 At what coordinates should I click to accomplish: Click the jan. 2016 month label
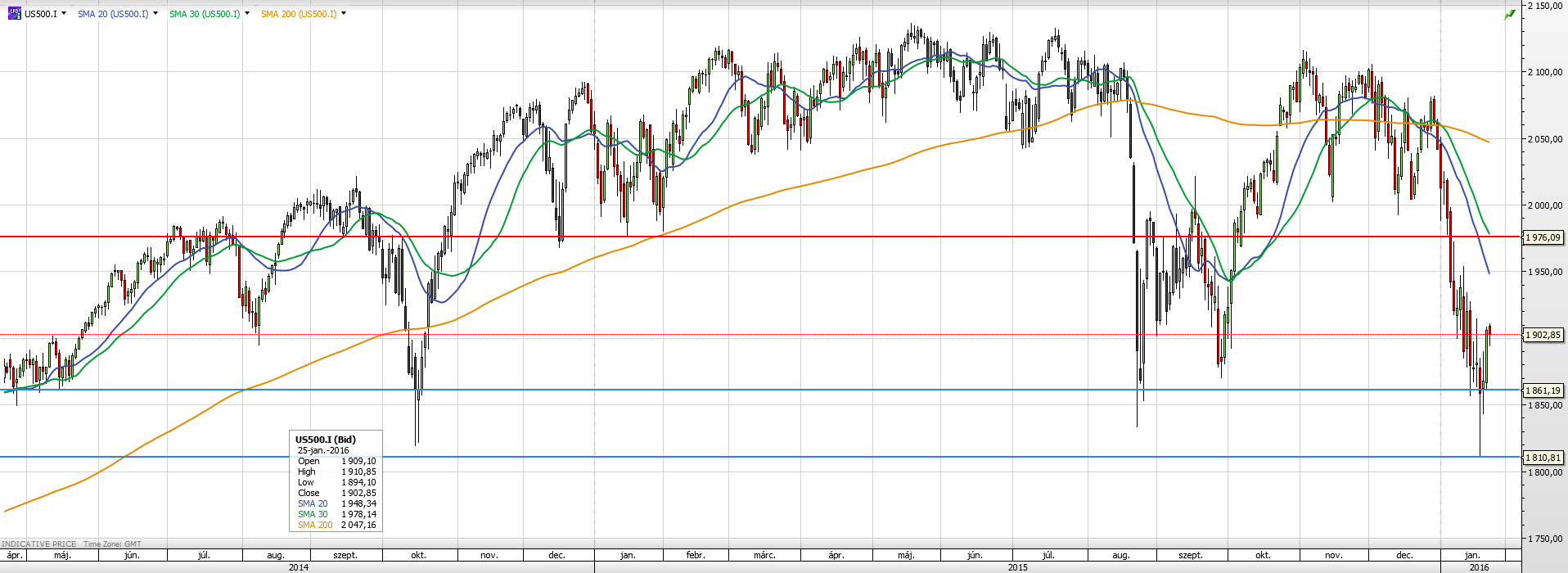(x=1472, y=555)
